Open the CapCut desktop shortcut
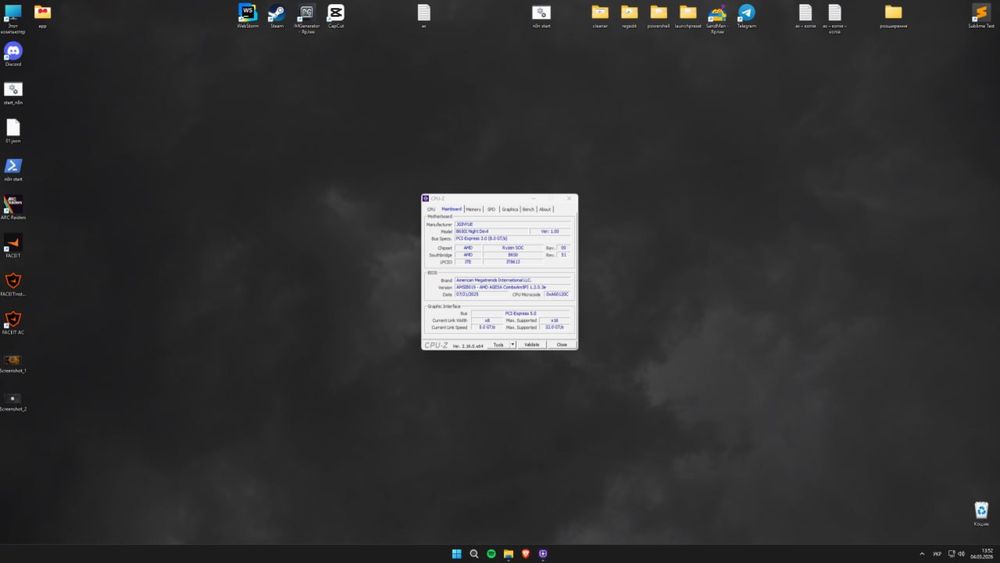This screenshot has width=1000, height=563. 336,15
